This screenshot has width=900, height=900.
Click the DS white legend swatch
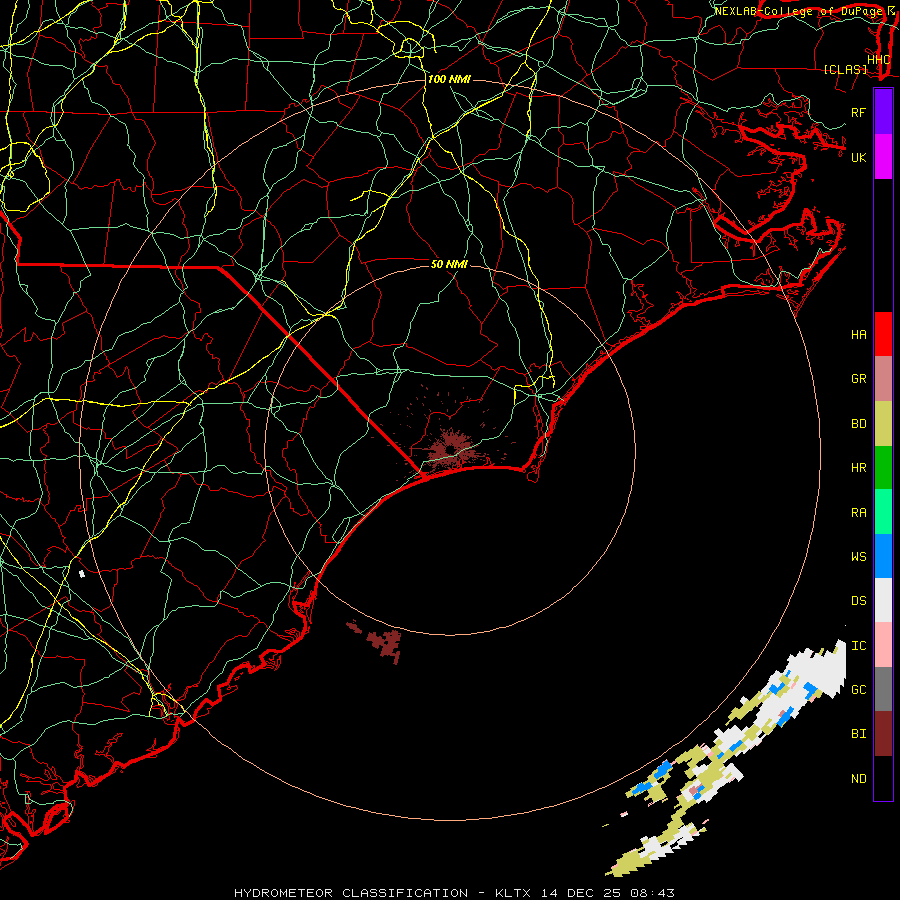[x=883, y=600]
